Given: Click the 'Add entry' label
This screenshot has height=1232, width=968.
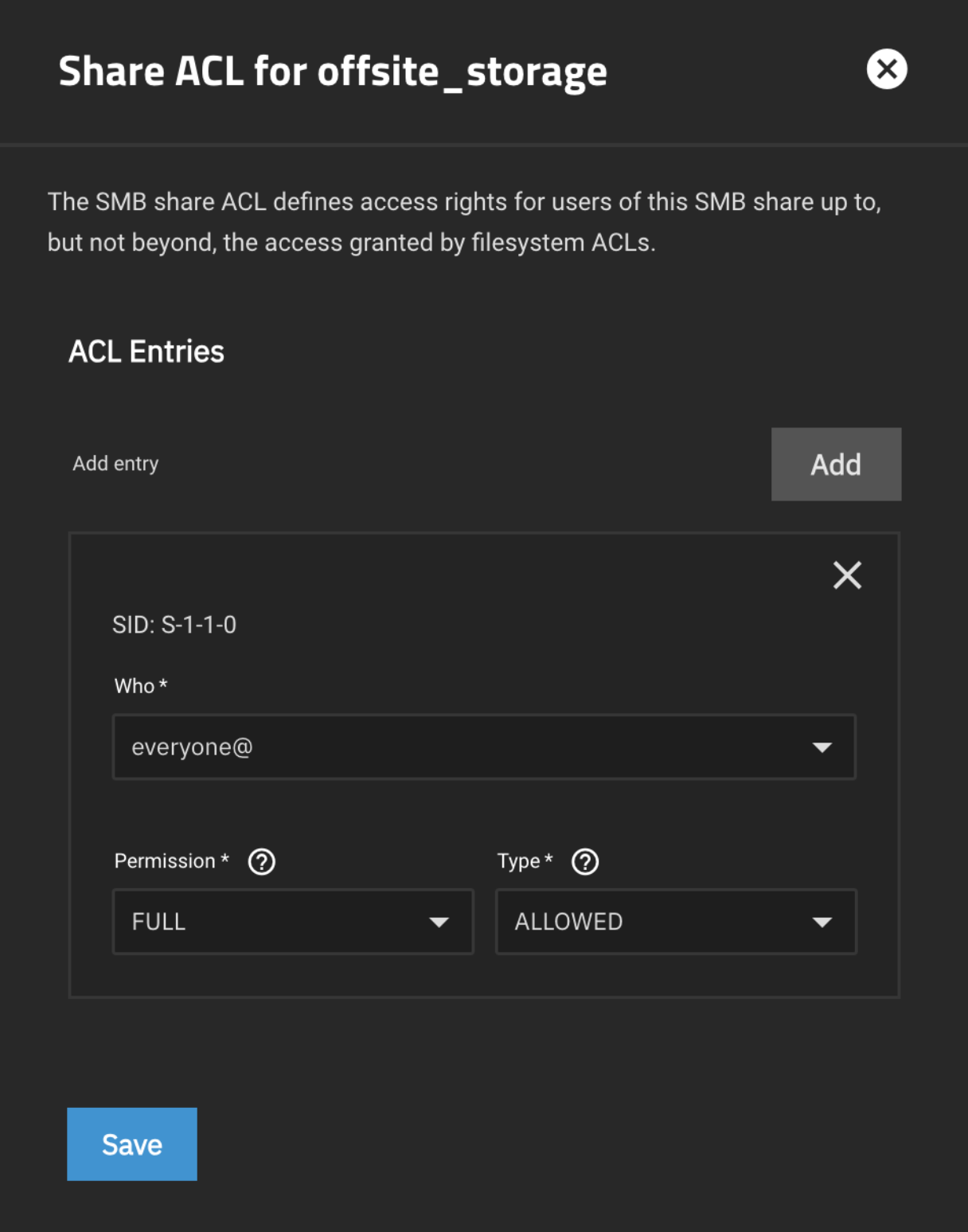Looking at the screenshot, I should pyautogui.click(x=115, y=463).
